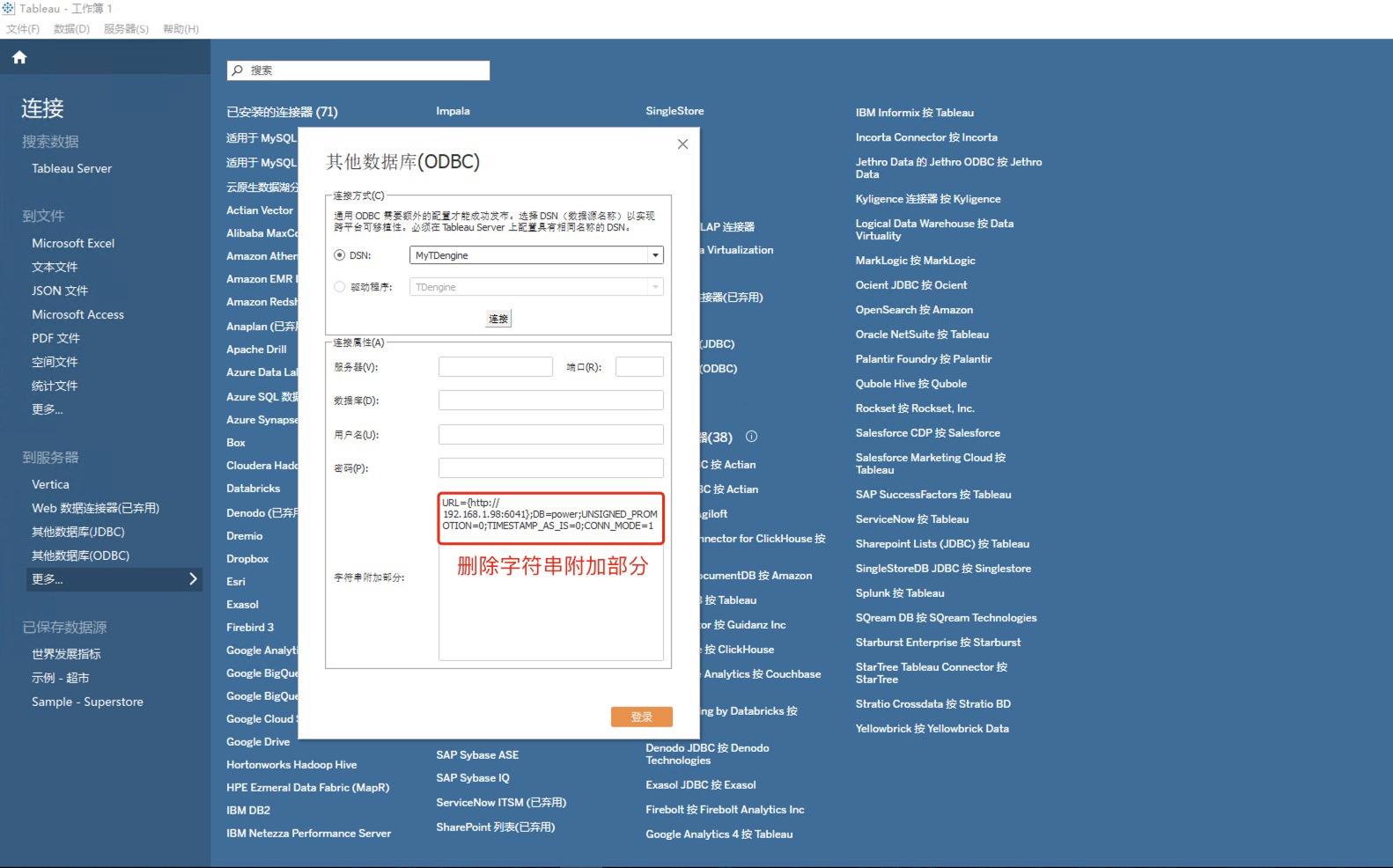Click the 连接 button in dialog
Viewport: 1393px width, 868px height.
coord(498,319)
